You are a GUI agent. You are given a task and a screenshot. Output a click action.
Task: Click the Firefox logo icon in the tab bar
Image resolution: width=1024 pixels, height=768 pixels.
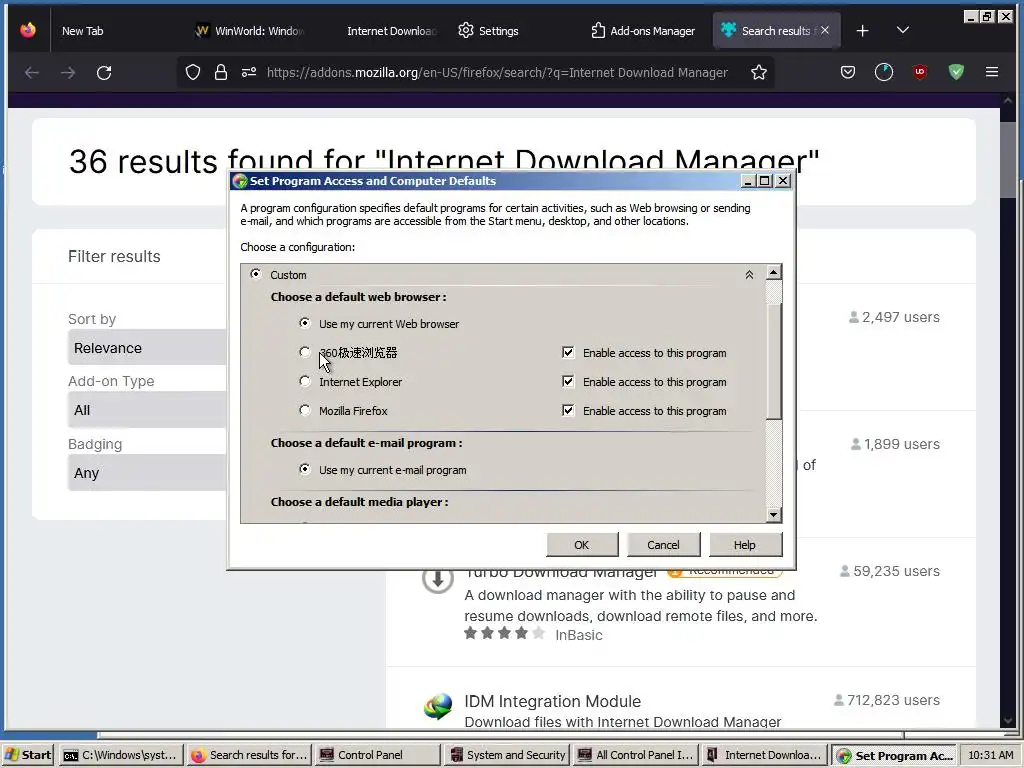(27, 30)
